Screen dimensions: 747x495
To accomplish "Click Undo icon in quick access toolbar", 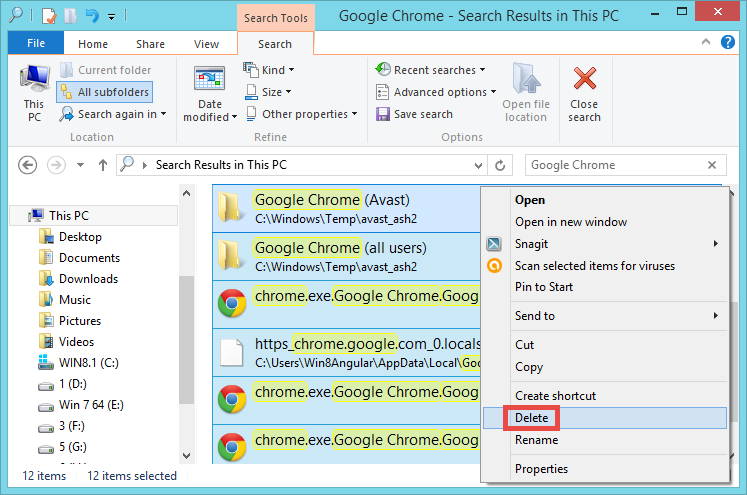I will (x=92, y=16).
